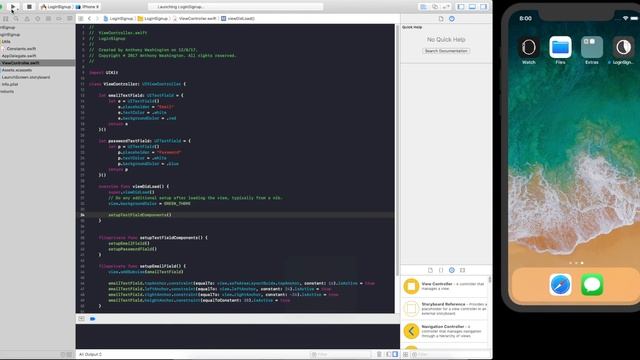Show the console pane toggle
The width and height of the screenshot is (640, 360).
[395, 355]
